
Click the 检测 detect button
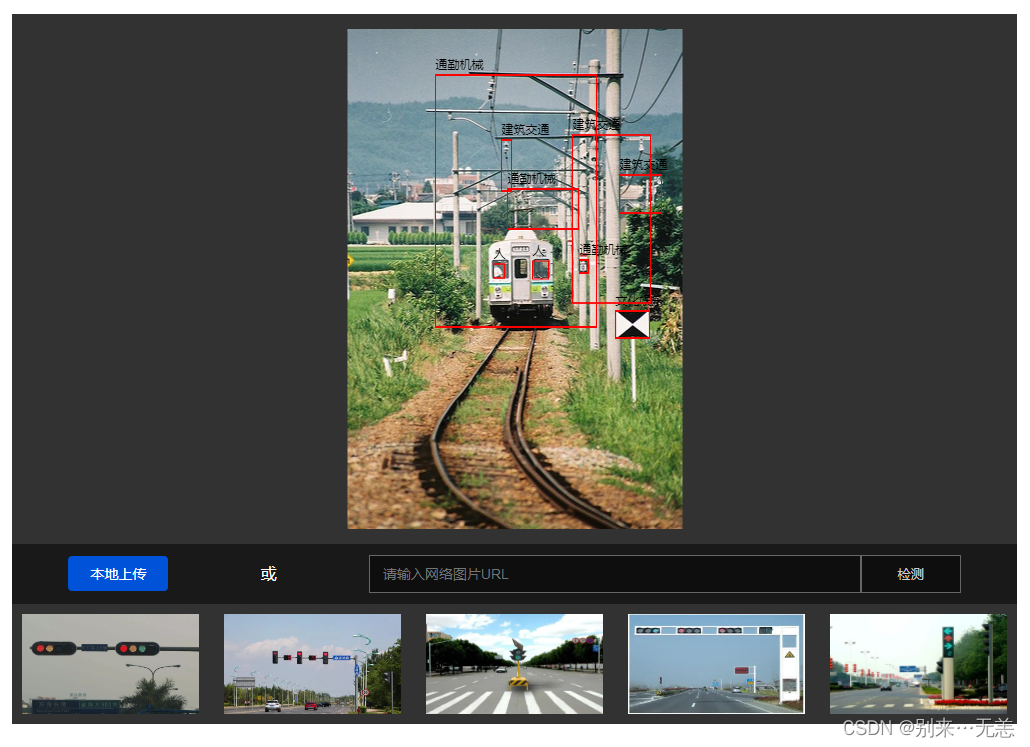click(x=910, y=574)
